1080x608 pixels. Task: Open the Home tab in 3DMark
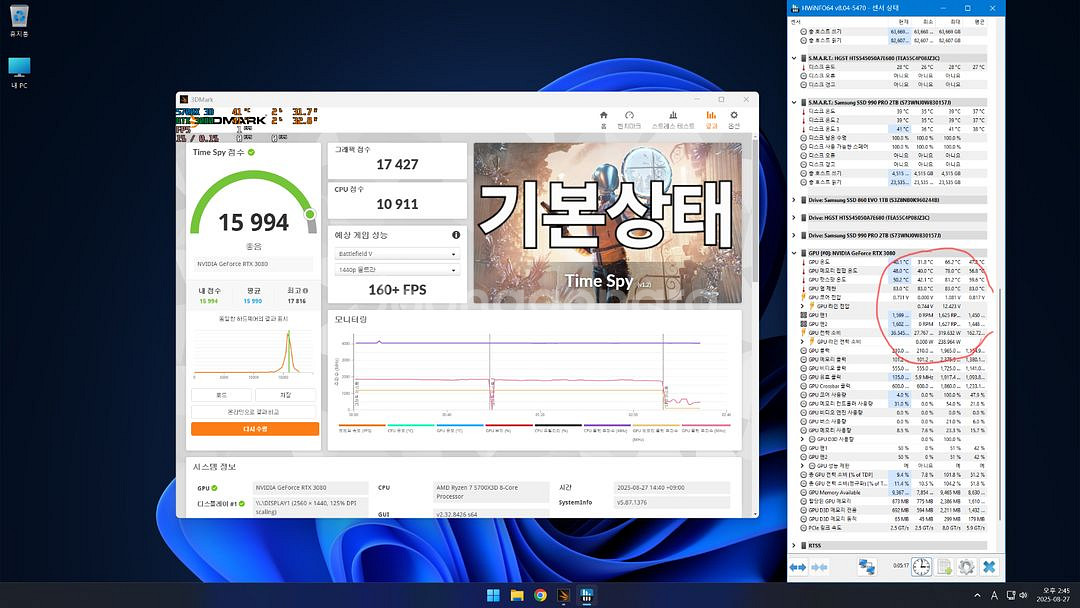(603, 120)
